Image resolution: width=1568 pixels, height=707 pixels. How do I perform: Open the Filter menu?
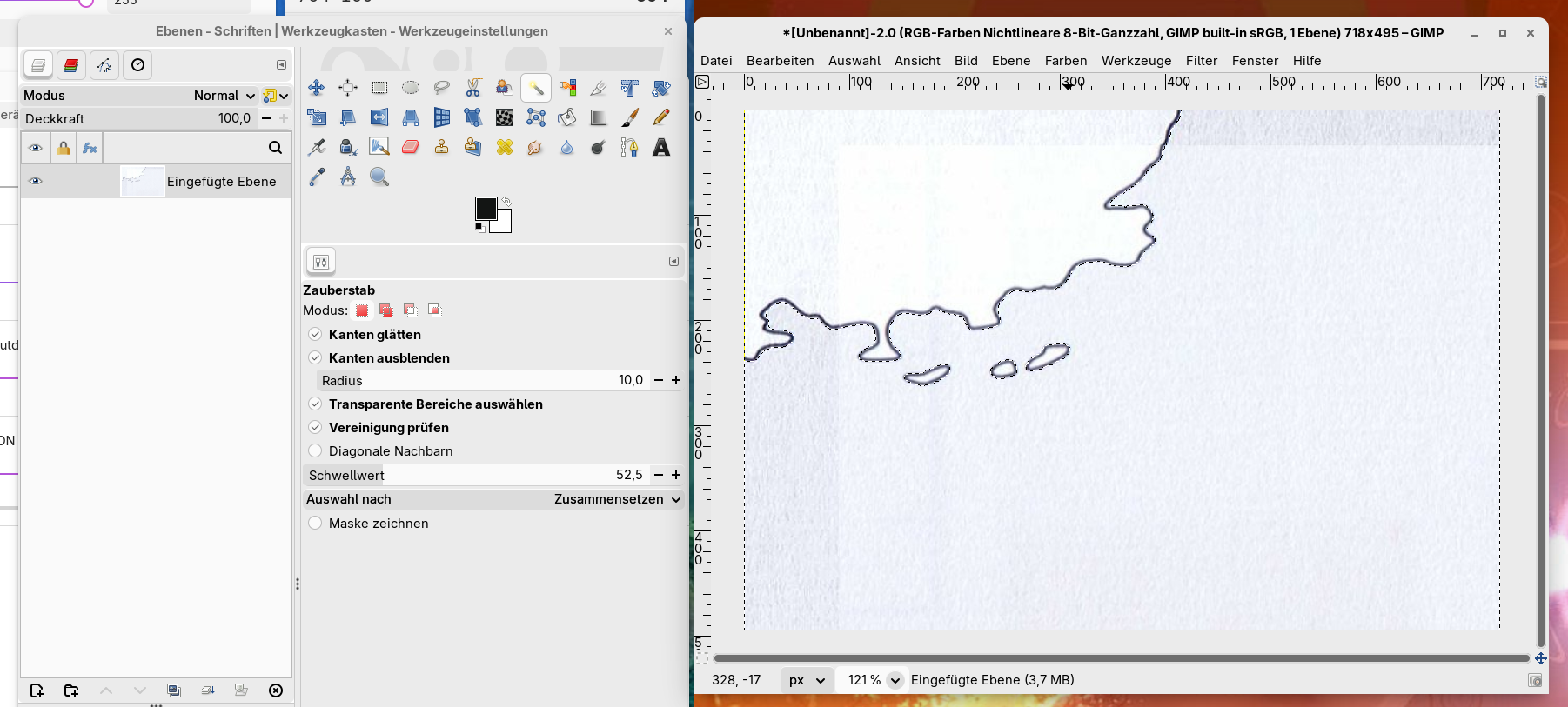tap(1202, 61)
